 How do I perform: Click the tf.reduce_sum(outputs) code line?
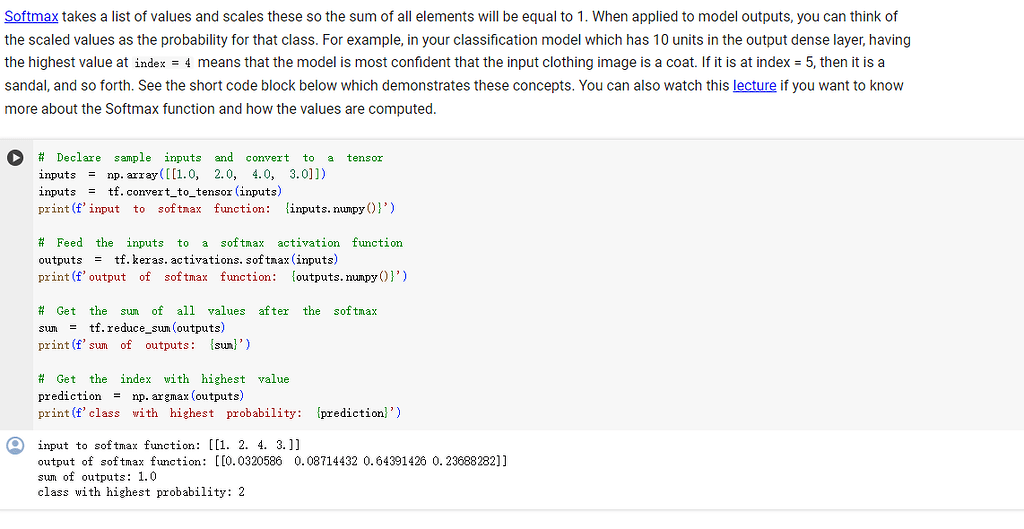[131, 328]
